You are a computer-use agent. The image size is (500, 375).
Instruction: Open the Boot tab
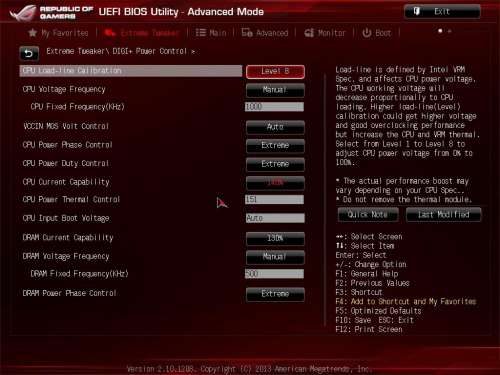[x=377, y=33]
